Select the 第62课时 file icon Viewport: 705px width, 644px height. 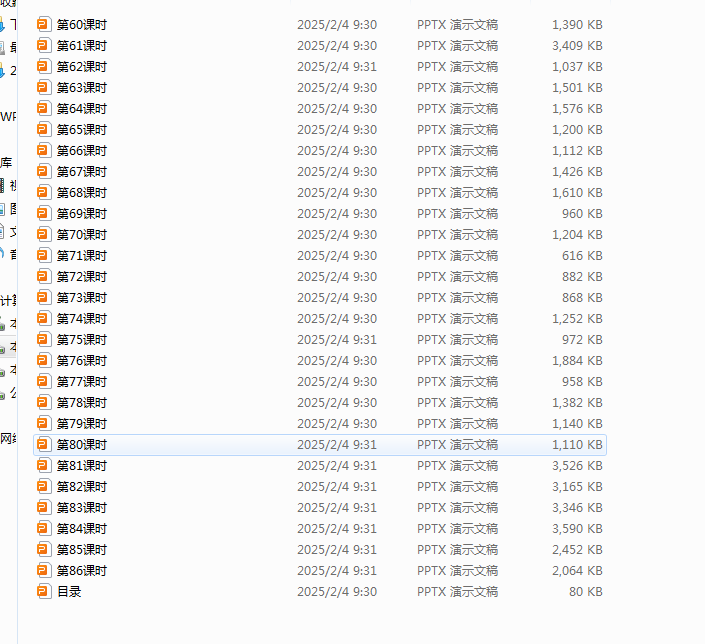[x=44, y=67]
